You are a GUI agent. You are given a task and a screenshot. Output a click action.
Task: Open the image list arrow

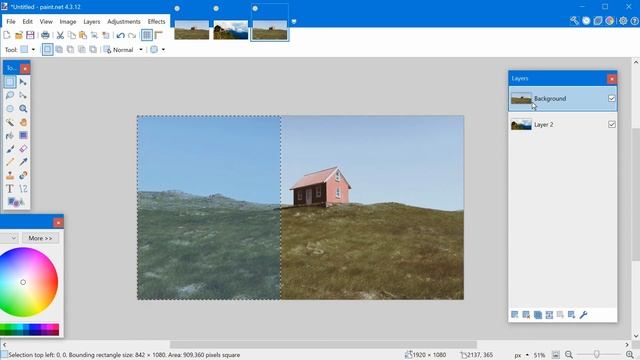(x=294, y=22)
